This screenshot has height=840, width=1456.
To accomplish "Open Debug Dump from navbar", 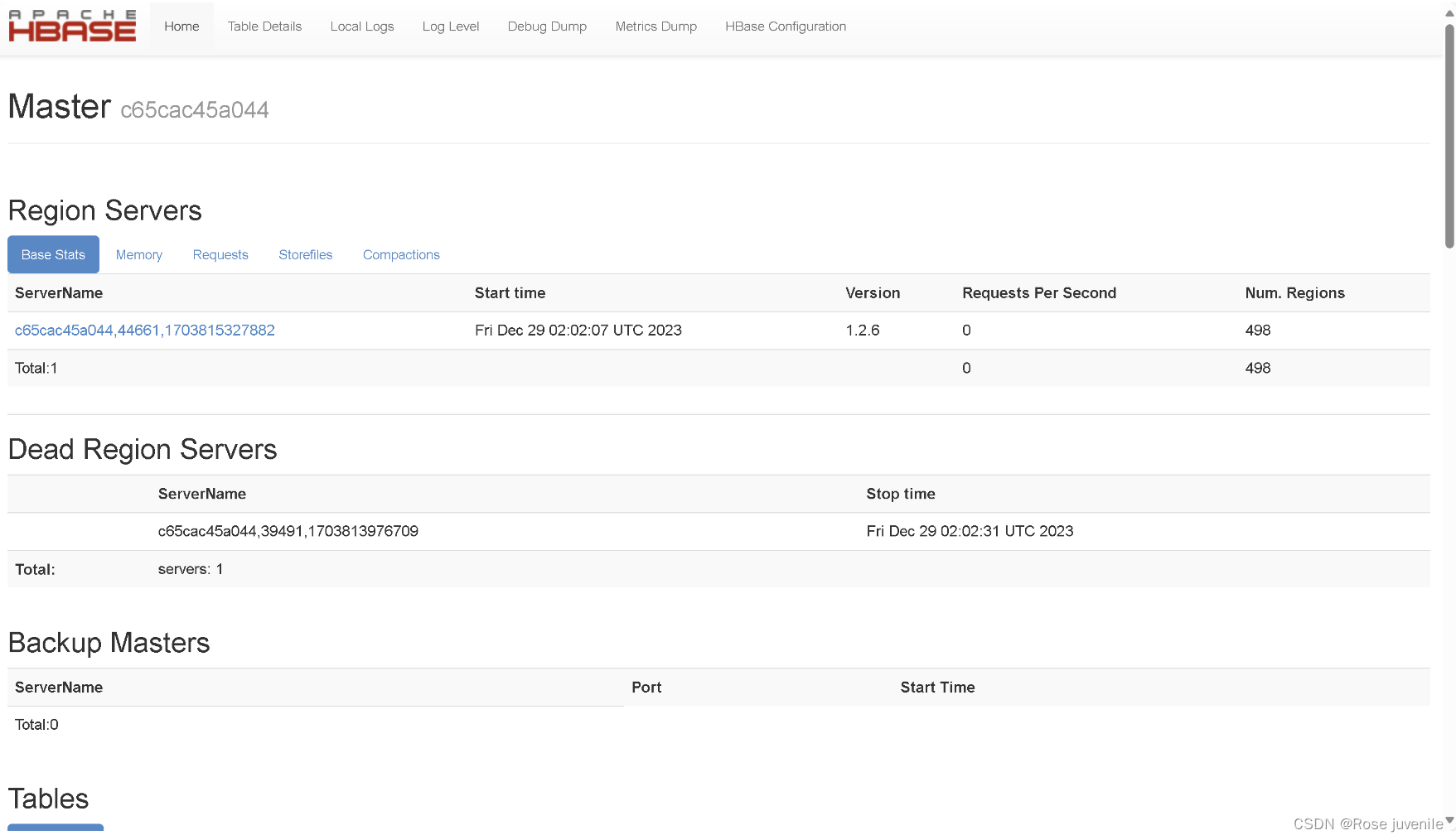I will (547, 27).
